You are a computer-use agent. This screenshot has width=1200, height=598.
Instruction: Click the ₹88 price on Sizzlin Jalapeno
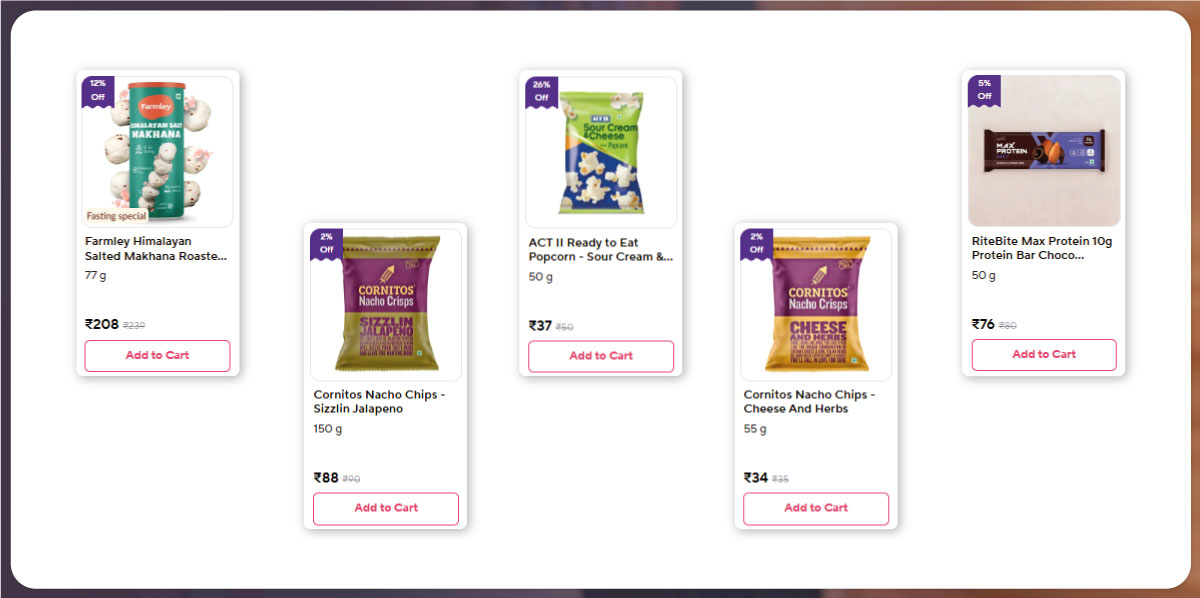point(326,478)
